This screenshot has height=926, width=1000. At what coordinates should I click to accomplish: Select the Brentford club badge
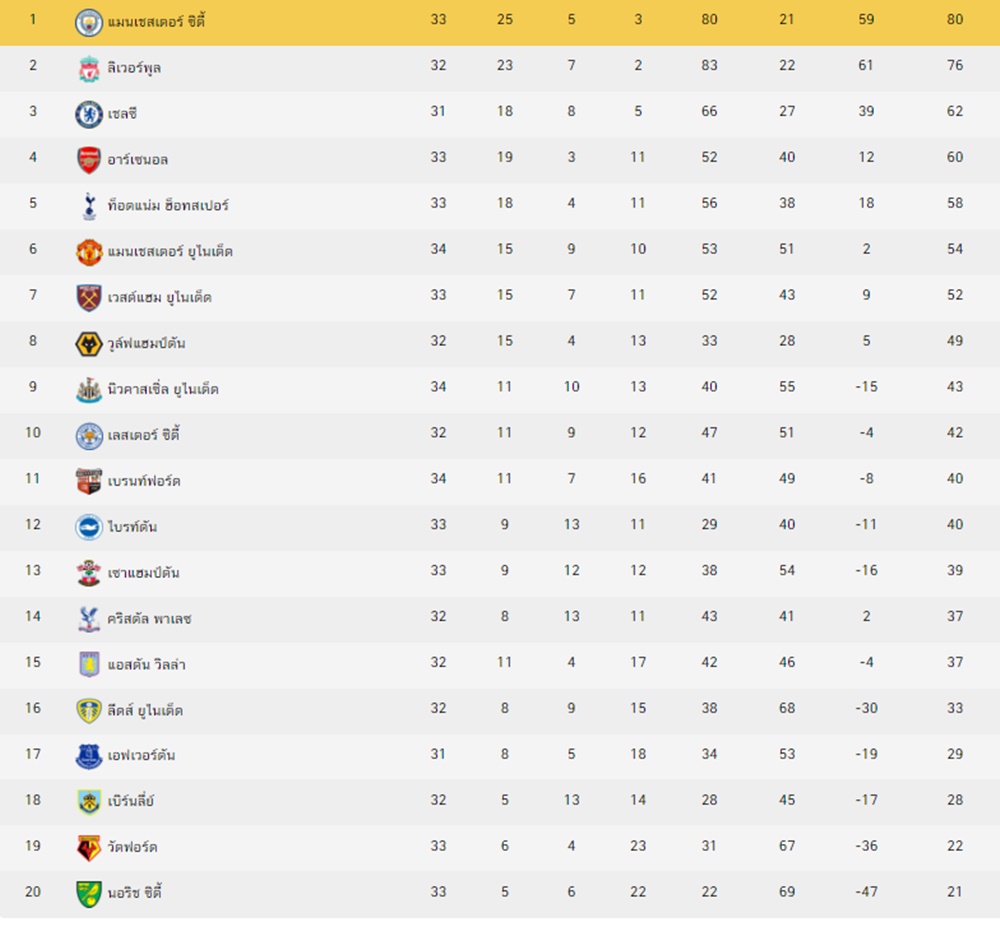[89, 481]
